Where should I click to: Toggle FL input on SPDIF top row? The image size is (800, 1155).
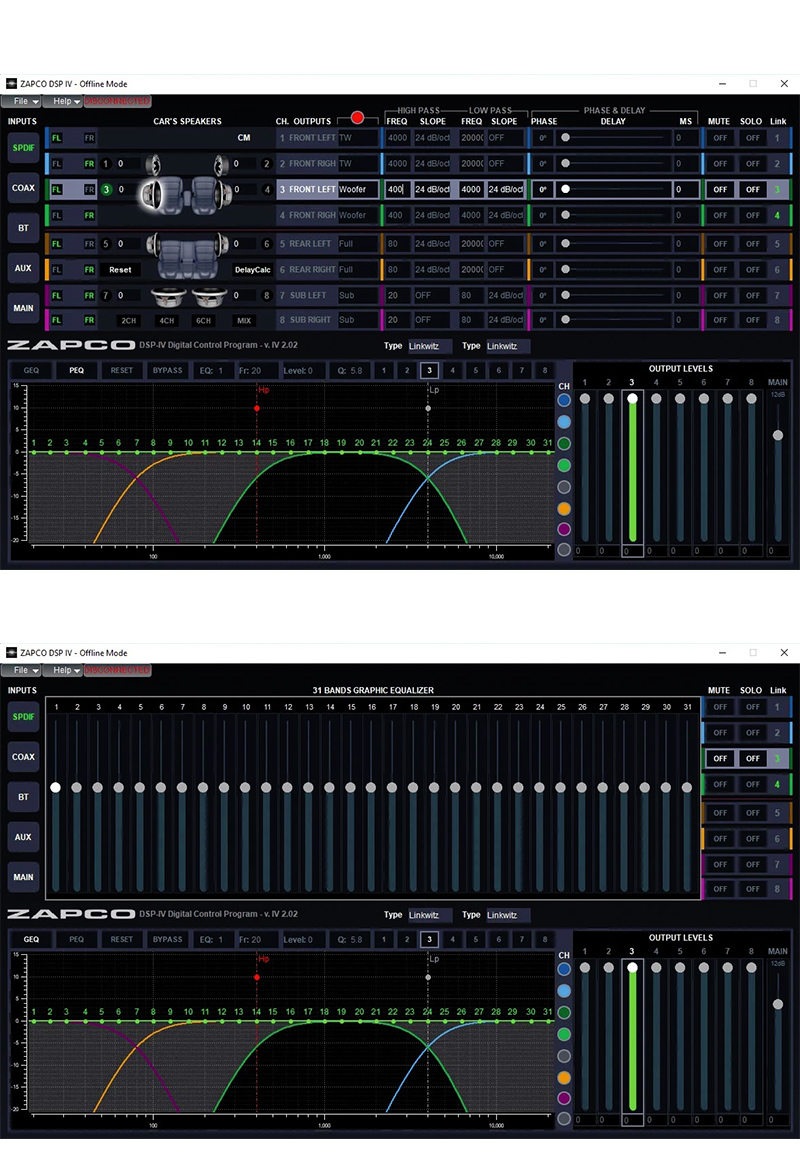tap(57, 138)
